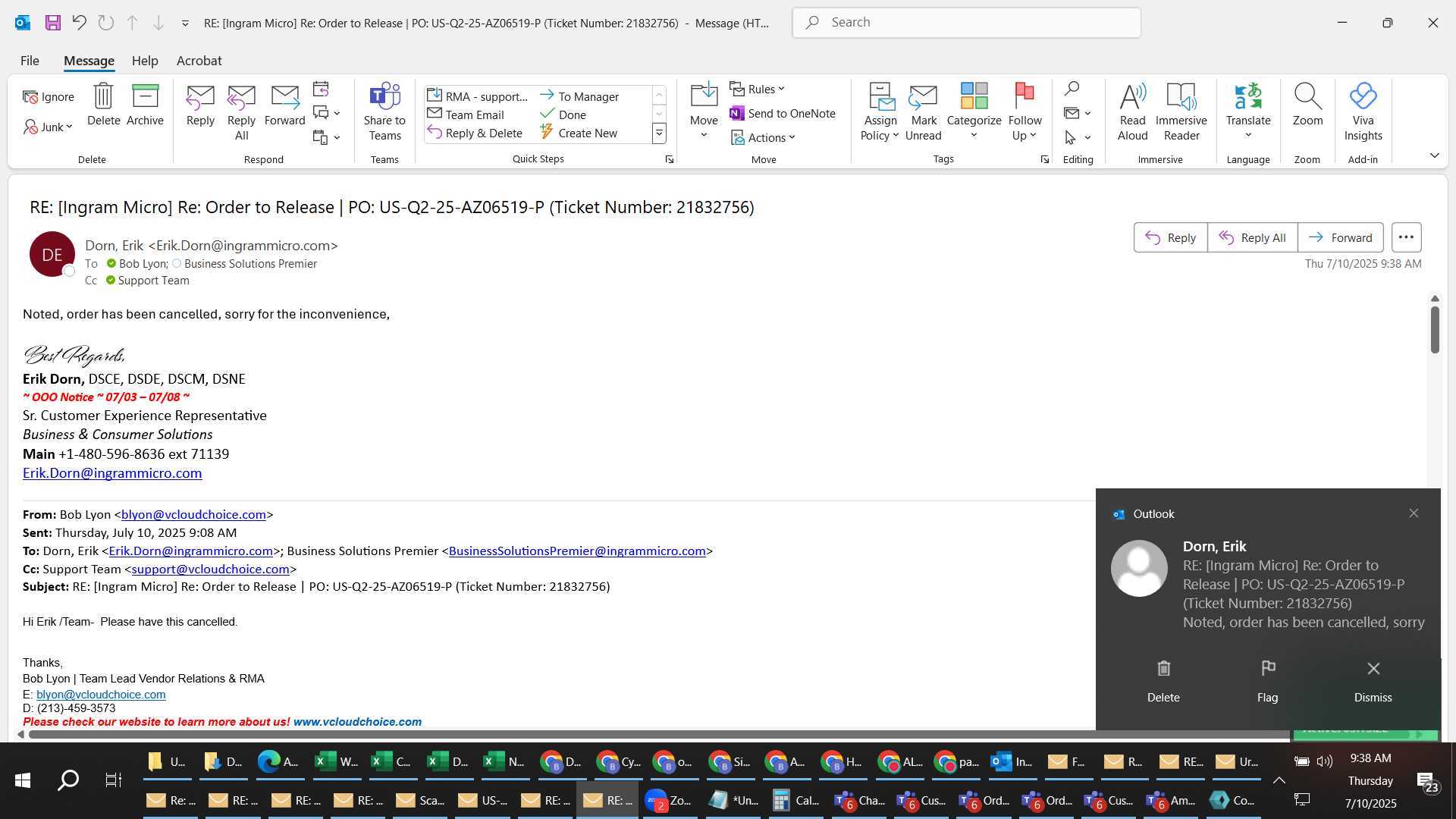Collapse the ribbon with chevron
The height and width of the screenshot is (819, 1456).
click(1434, 155)
